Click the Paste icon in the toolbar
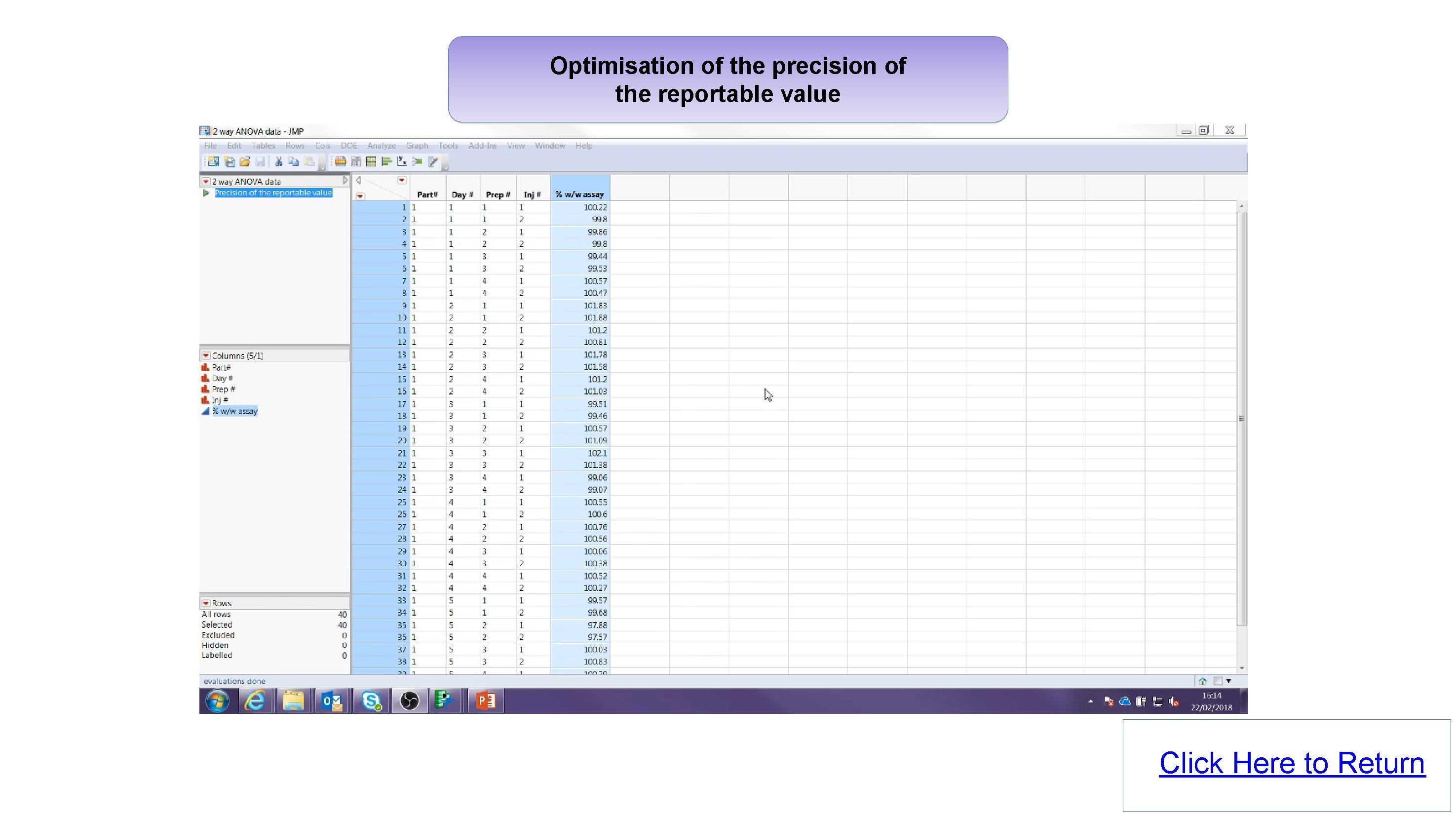1456x819 pixels. pos(308,161)
